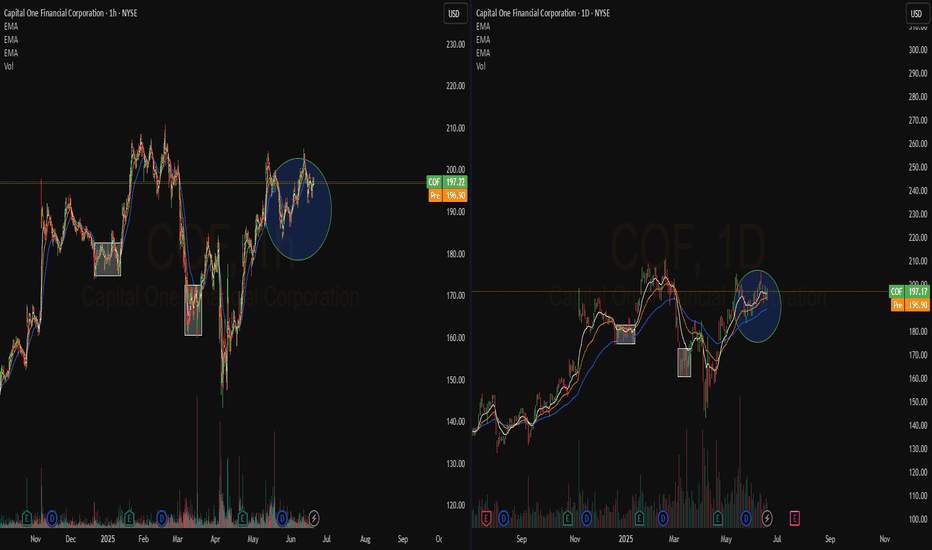Click 250.00 on the 1D price axis
The width and height of the screenshot is (932, 550).
(x=918, y=167)
